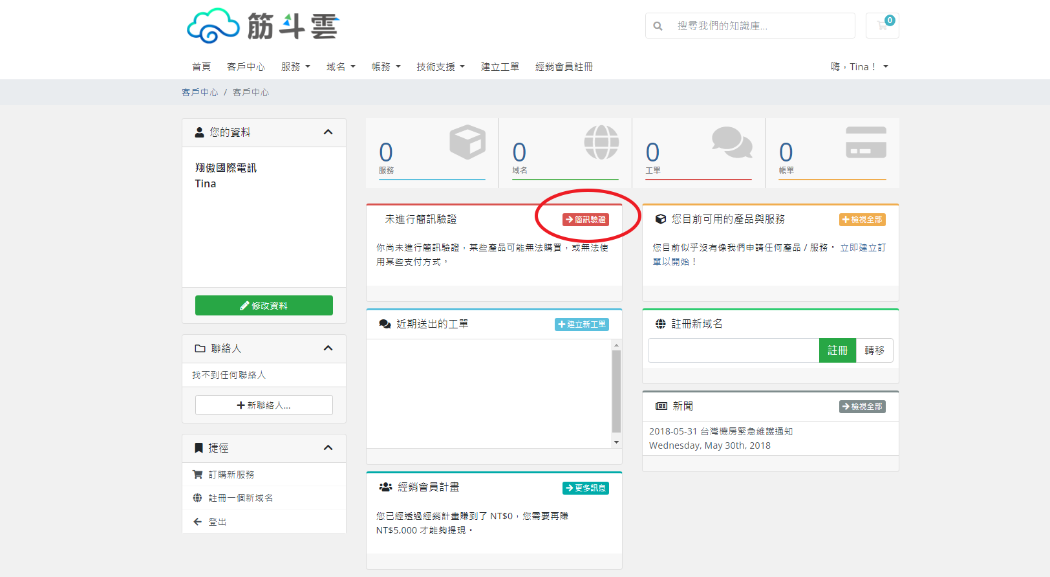The image size is (1050, 577).
Task: Click the newspaper icon beside 新聞
Action: pyautogui.click(x=659, y=405)
